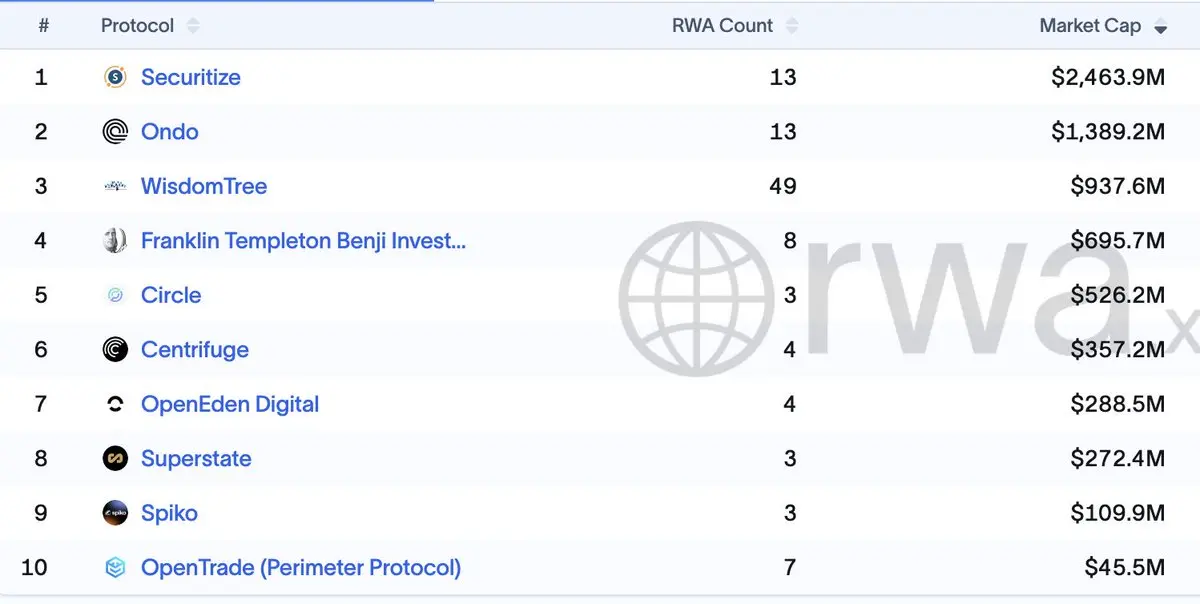Click OpenTrade's RWA count of 7
This screenshot has height=604, width=1200.
click(x=790, y=568)
